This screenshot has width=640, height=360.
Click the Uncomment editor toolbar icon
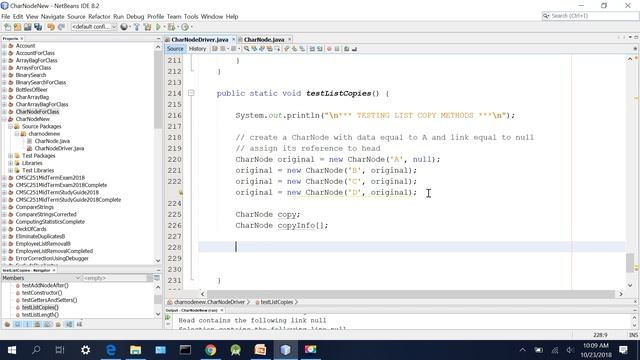(354, 49)
